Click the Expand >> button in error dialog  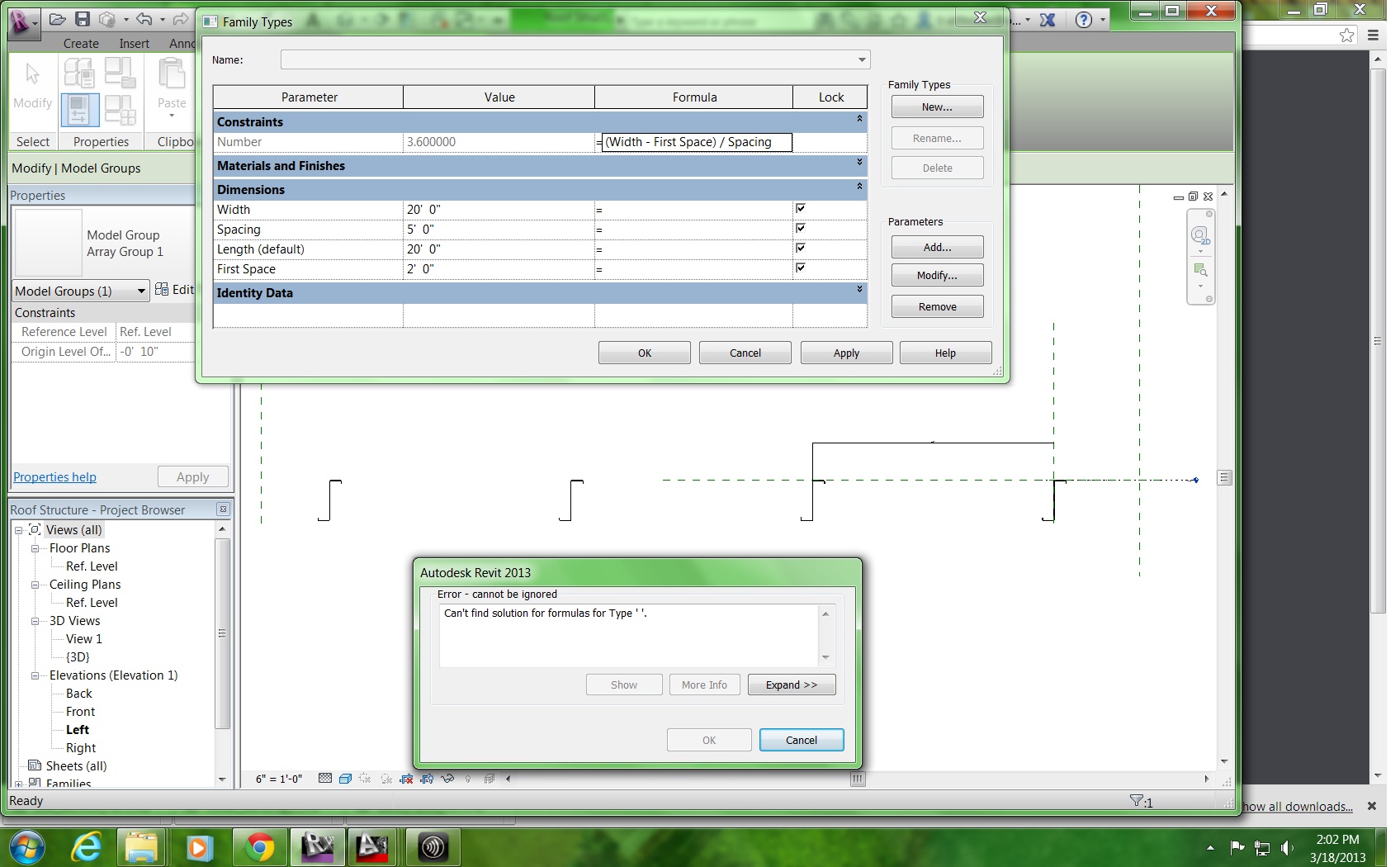pyautogui.click(x=792, y=685)
